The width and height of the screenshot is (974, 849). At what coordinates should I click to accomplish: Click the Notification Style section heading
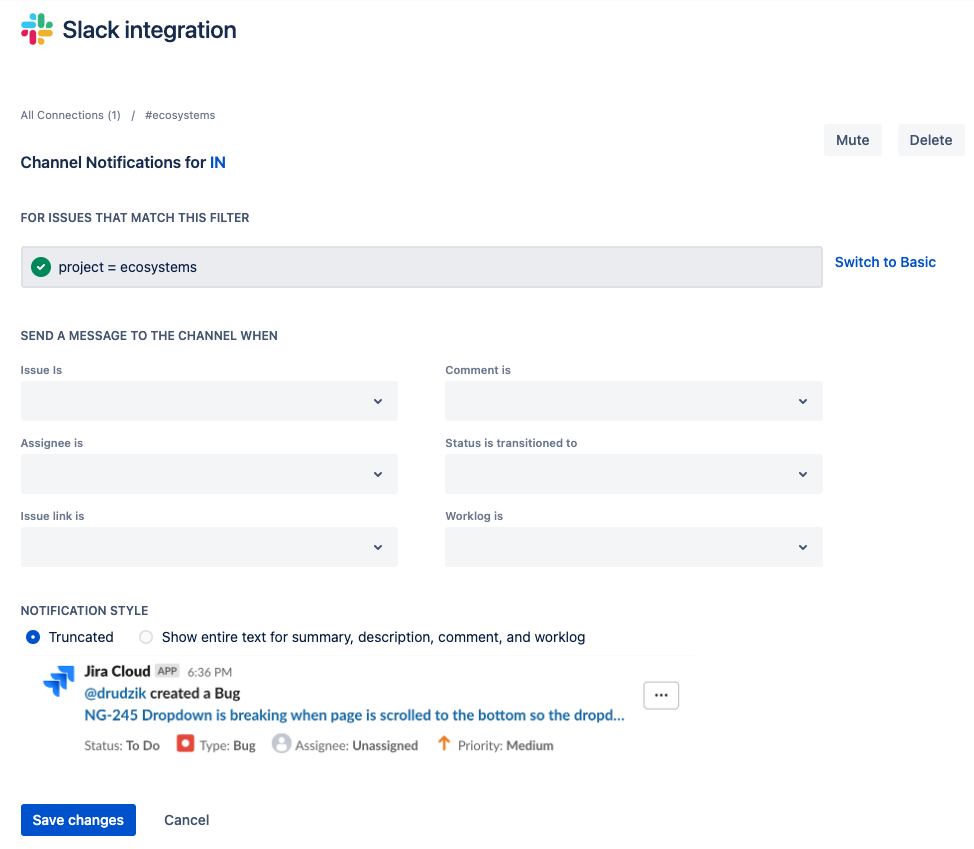[x=84, y=611]
